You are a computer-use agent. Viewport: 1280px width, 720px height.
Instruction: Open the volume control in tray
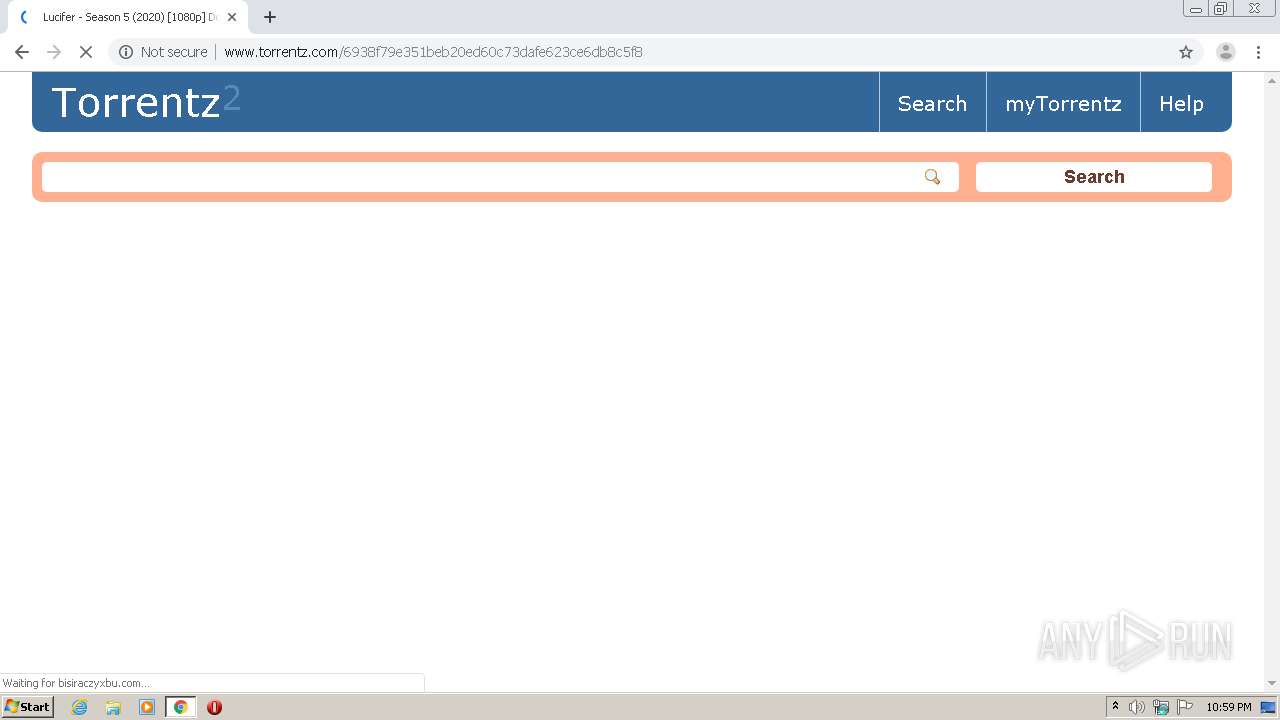tap(1137, 707)
